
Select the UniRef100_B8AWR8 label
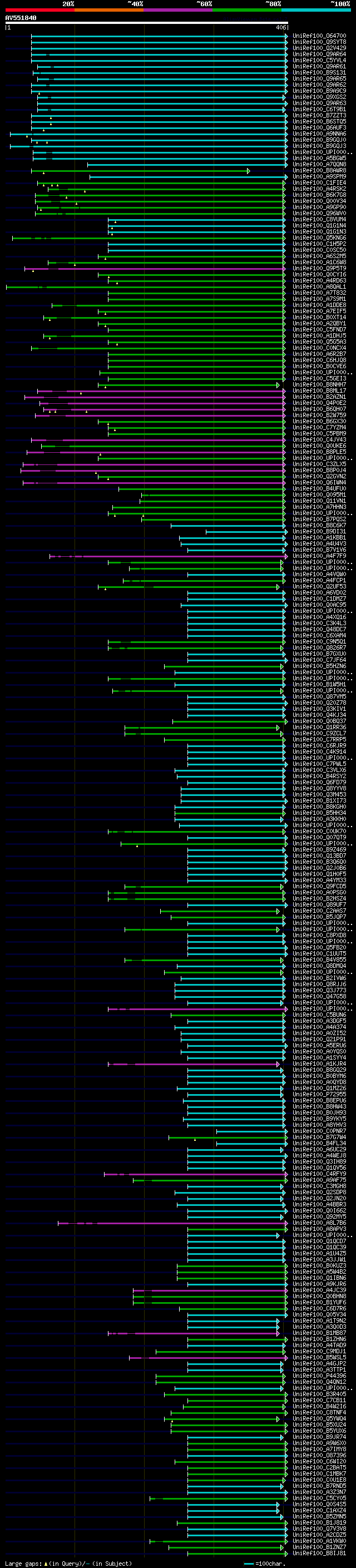click(319, 170)
